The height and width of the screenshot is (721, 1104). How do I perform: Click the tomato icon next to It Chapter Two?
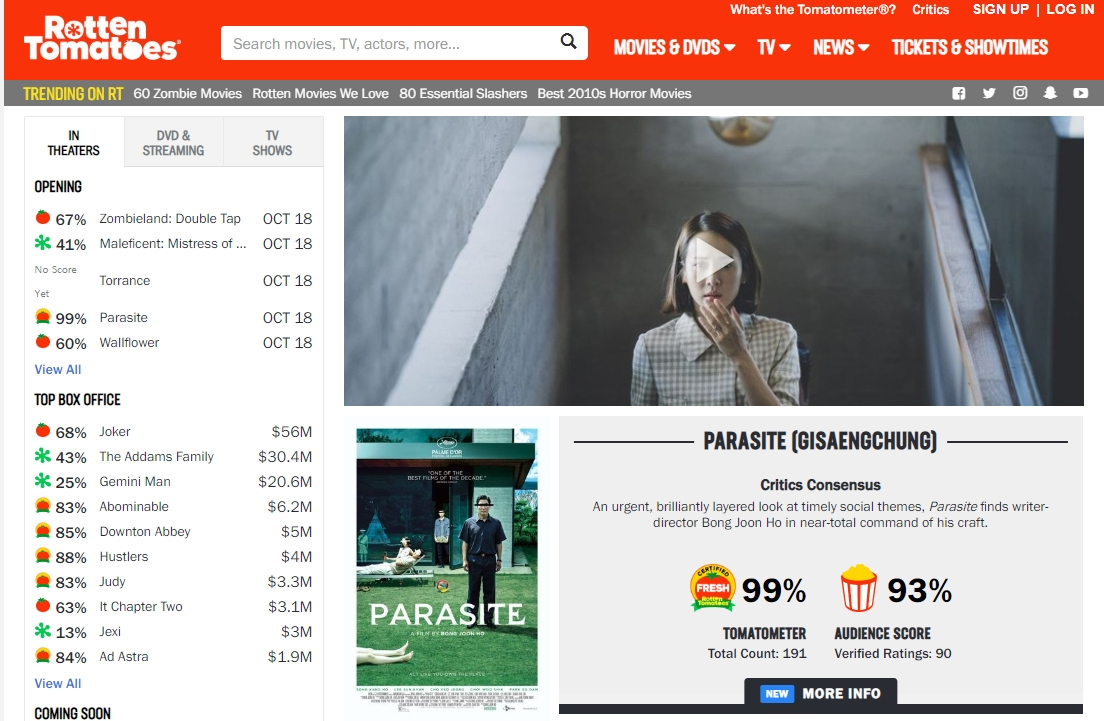(x=43, y=606)
